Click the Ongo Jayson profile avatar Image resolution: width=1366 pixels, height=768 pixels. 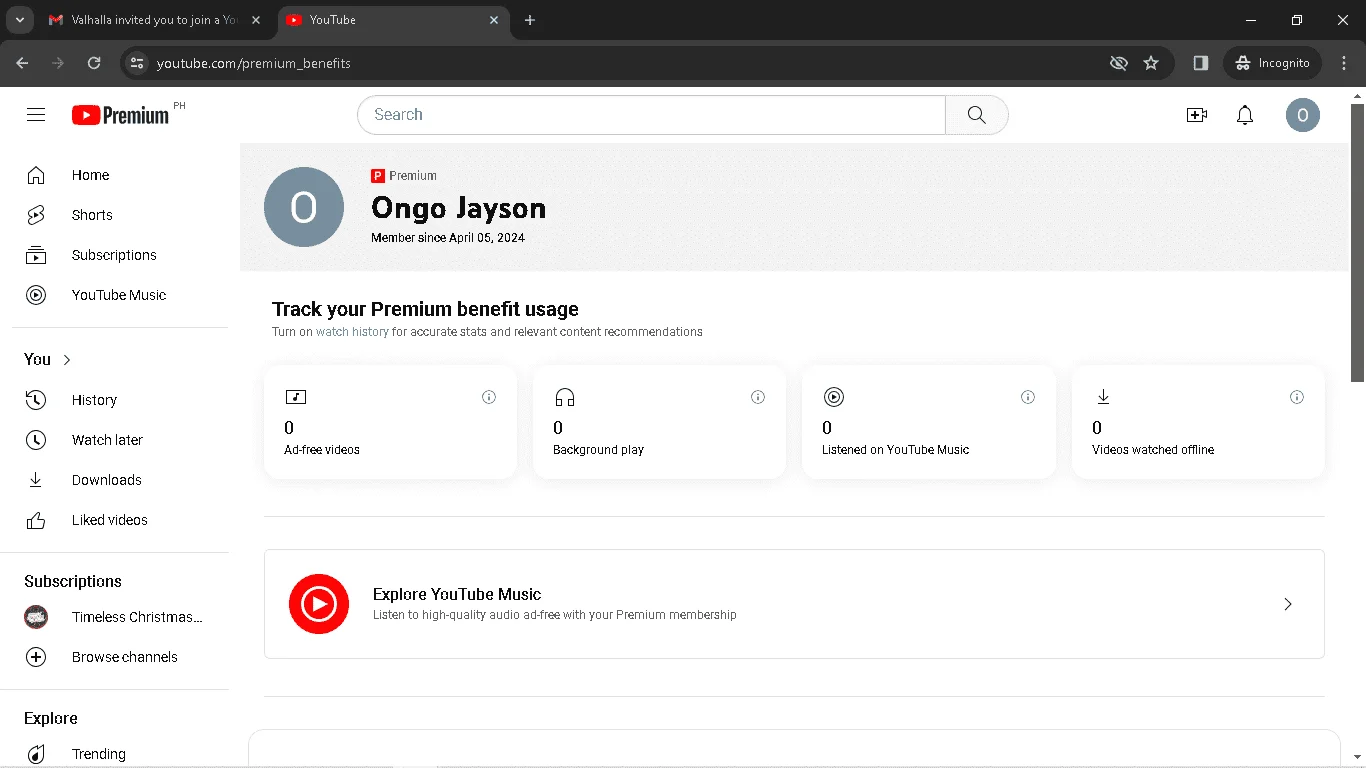coord(304,207)
